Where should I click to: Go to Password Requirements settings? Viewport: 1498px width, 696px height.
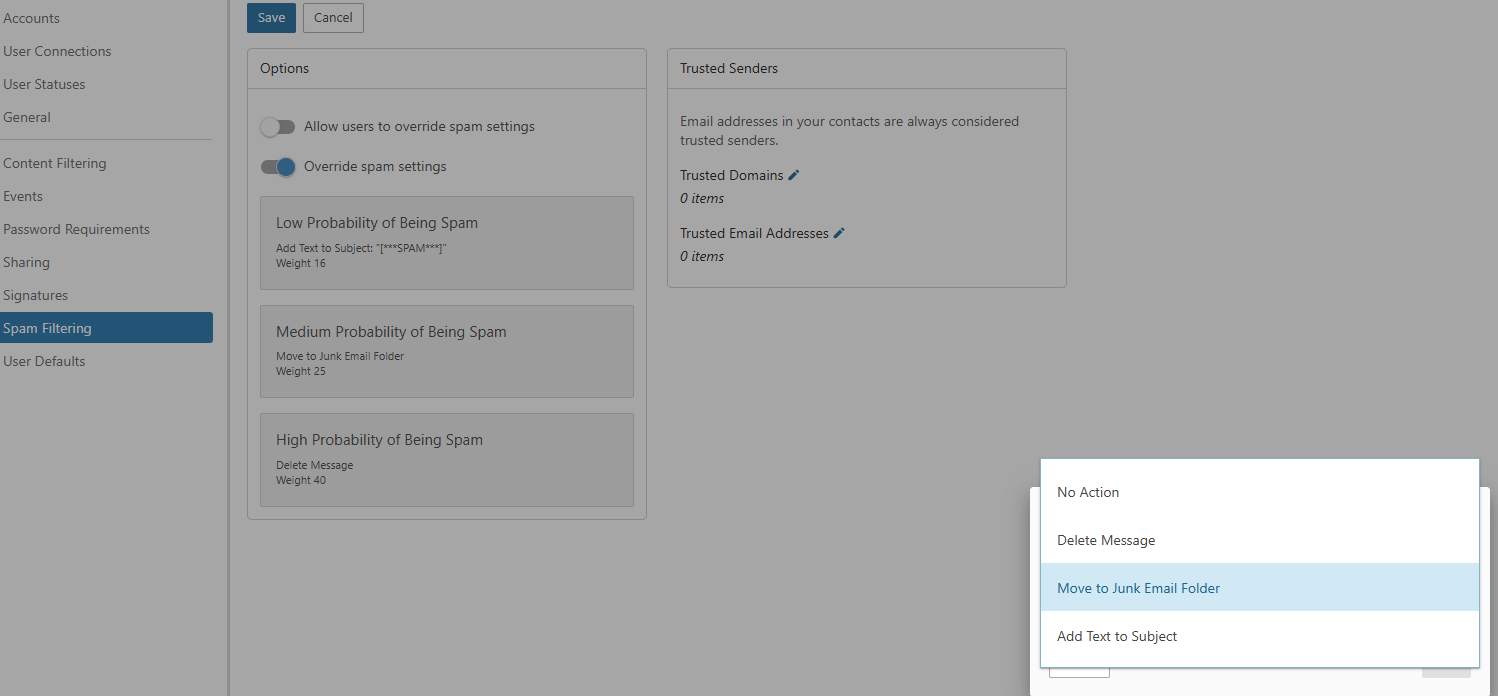coord(76,229)
